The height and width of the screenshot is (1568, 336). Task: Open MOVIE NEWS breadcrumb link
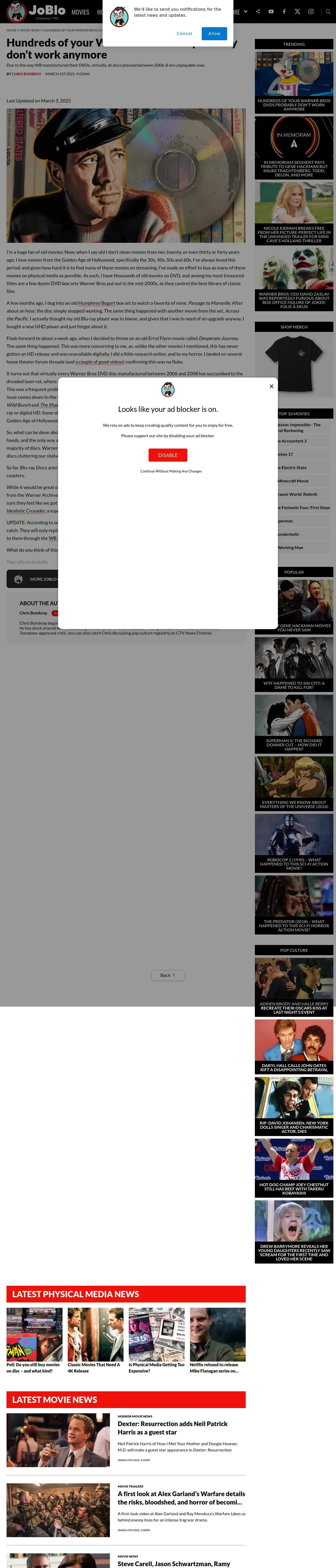pos(29,30)
